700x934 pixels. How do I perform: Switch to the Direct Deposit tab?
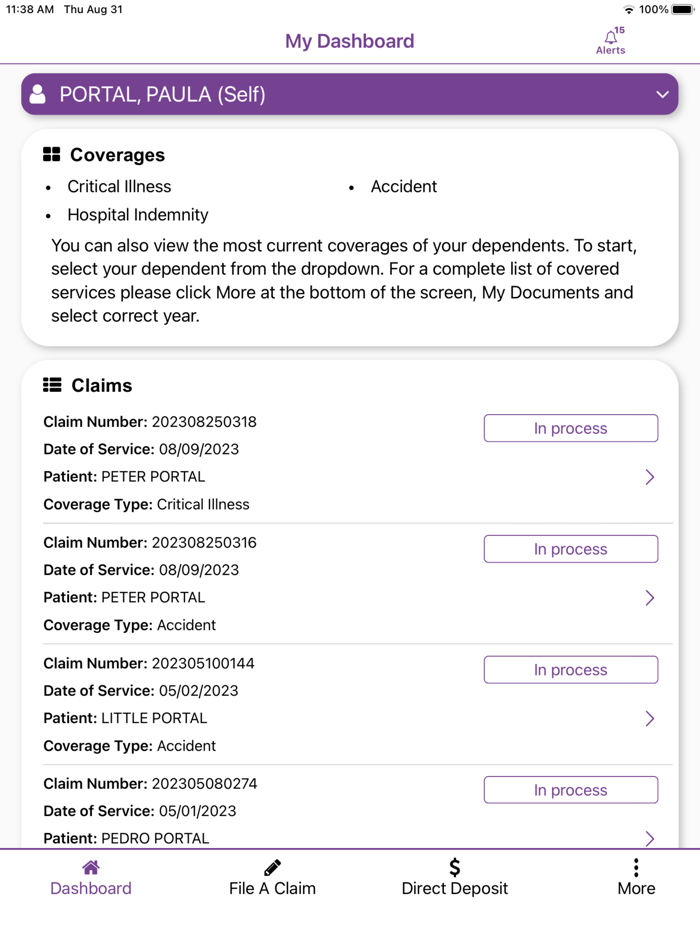pos(454,877)
